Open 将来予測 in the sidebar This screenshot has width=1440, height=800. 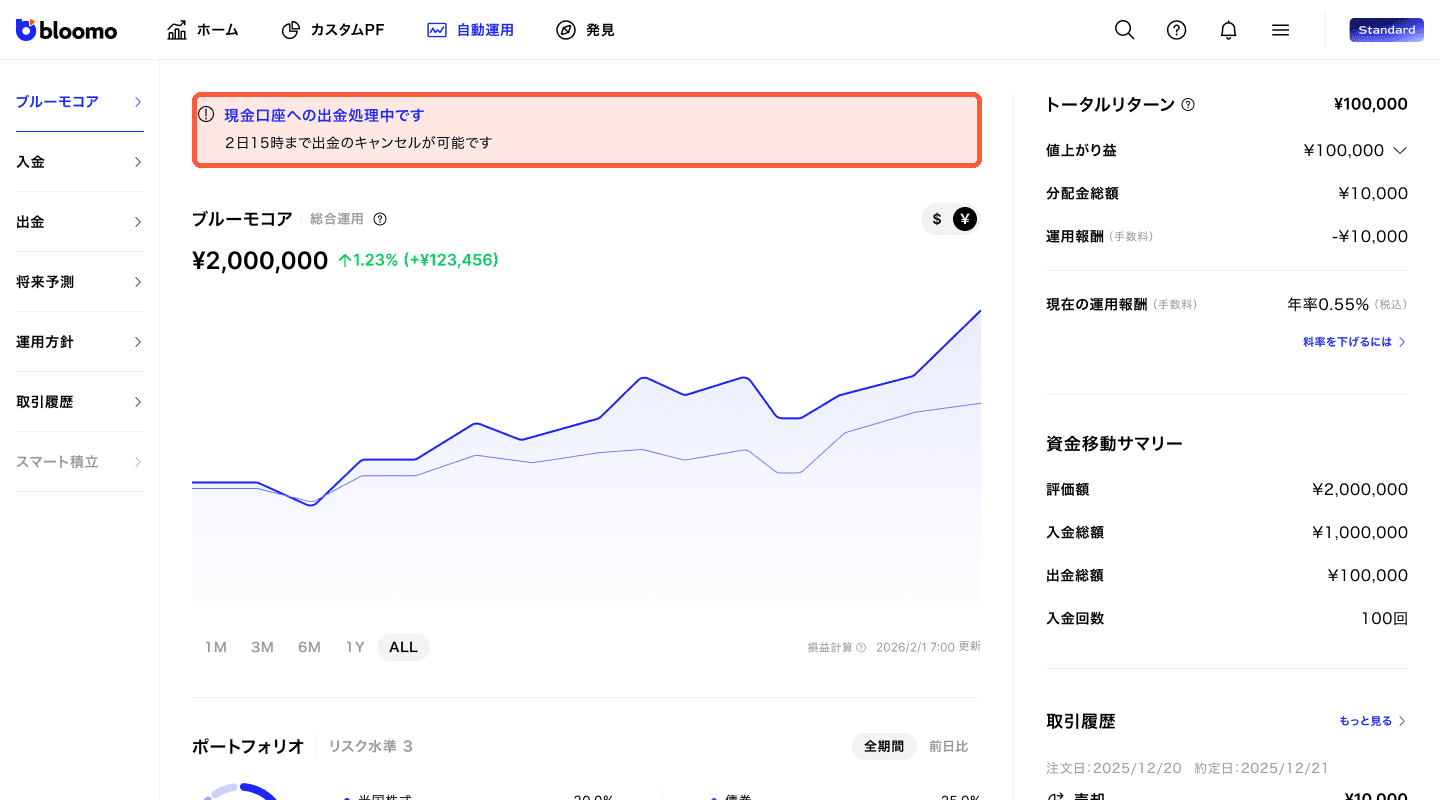point(80,282)
